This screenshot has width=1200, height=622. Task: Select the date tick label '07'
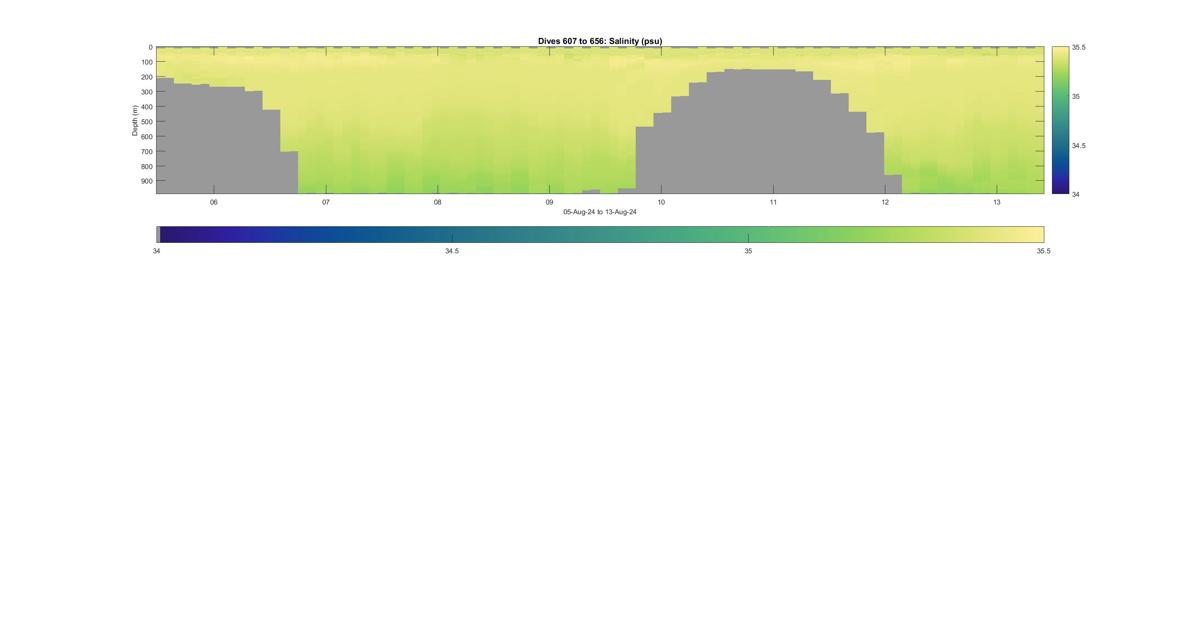click(325, 202)
